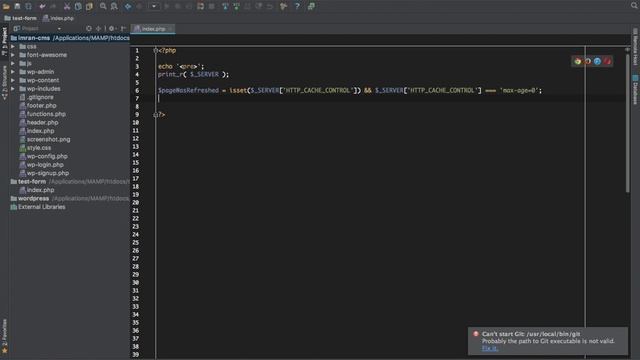Select wp-config.php in the project tree

44,156
